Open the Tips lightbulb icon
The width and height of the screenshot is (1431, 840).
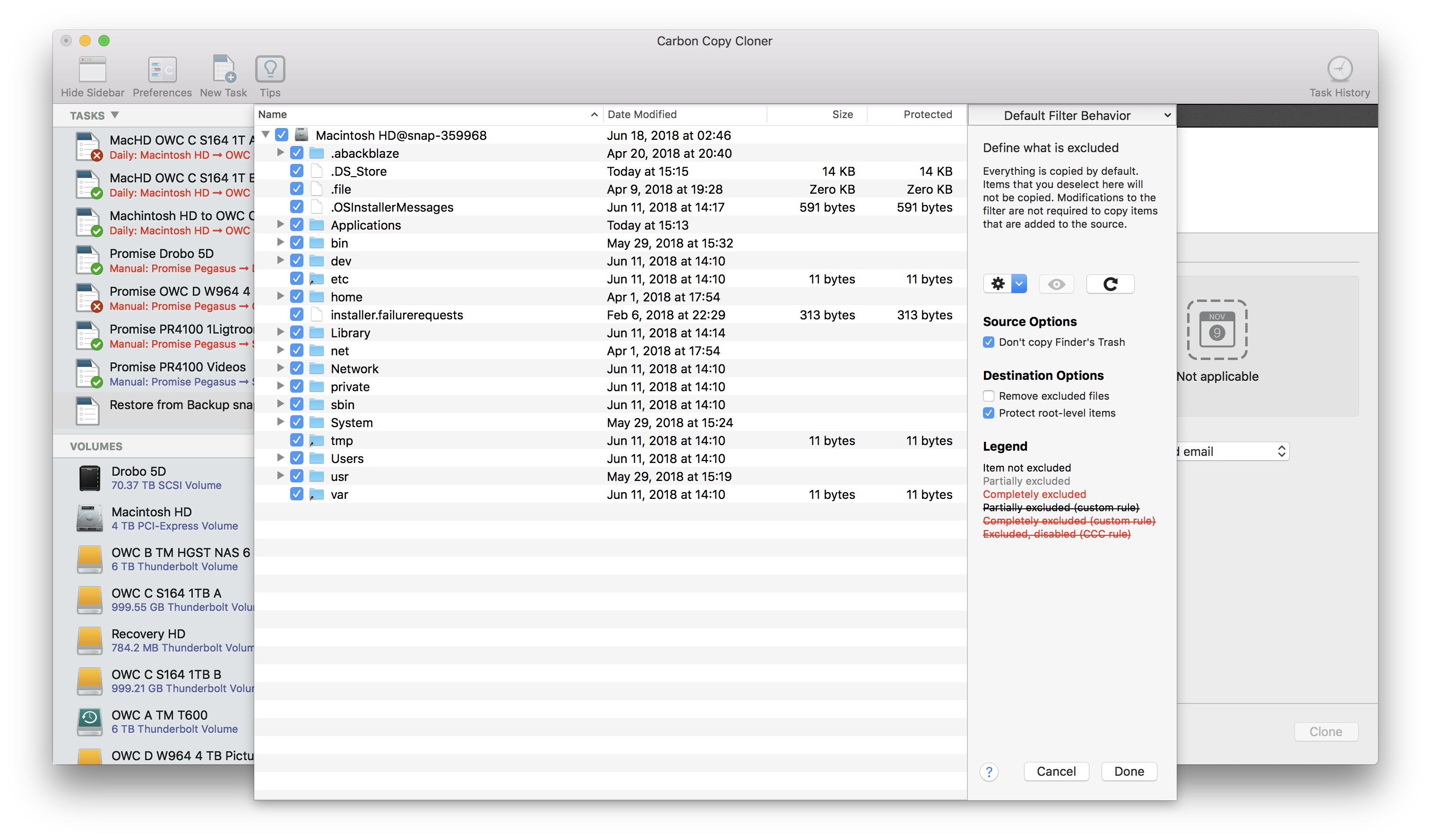[270, 69]
